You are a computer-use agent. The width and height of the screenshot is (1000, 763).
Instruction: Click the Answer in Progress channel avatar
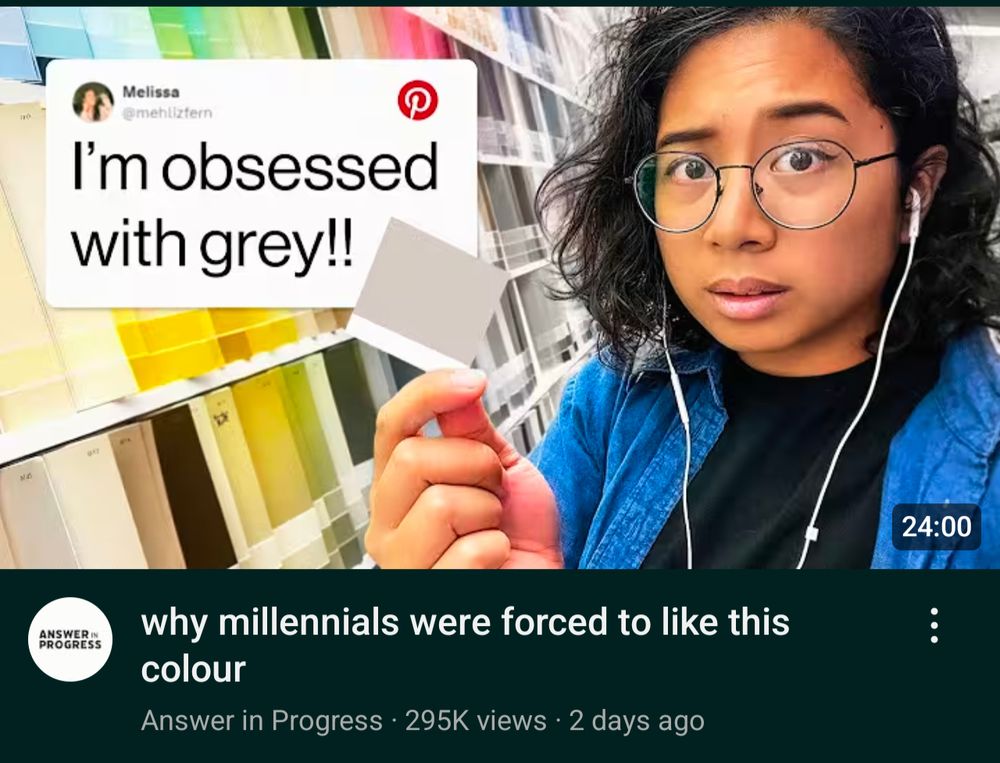[70, 639]
